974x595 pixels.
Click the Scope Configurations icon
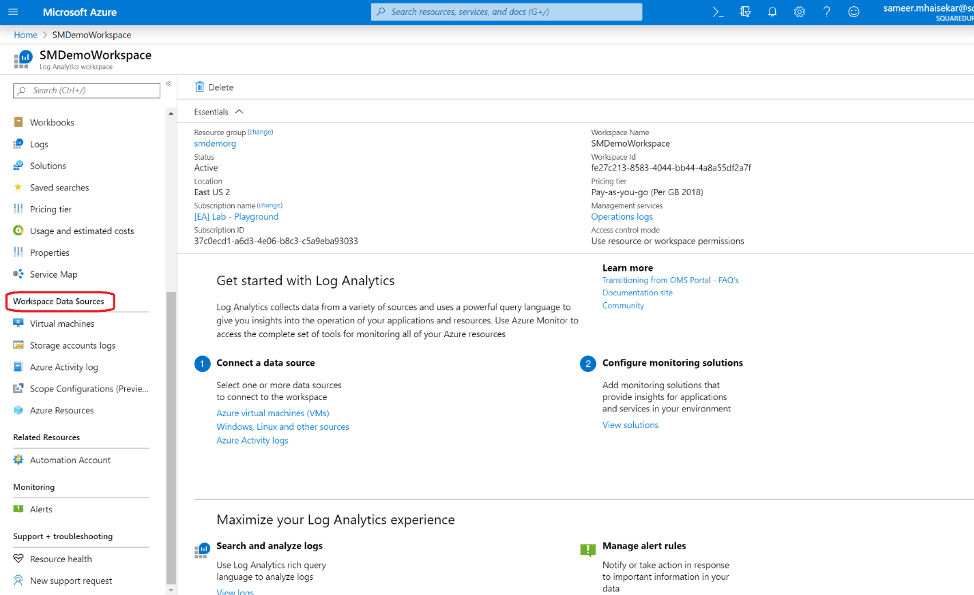(x=19, y=389)
